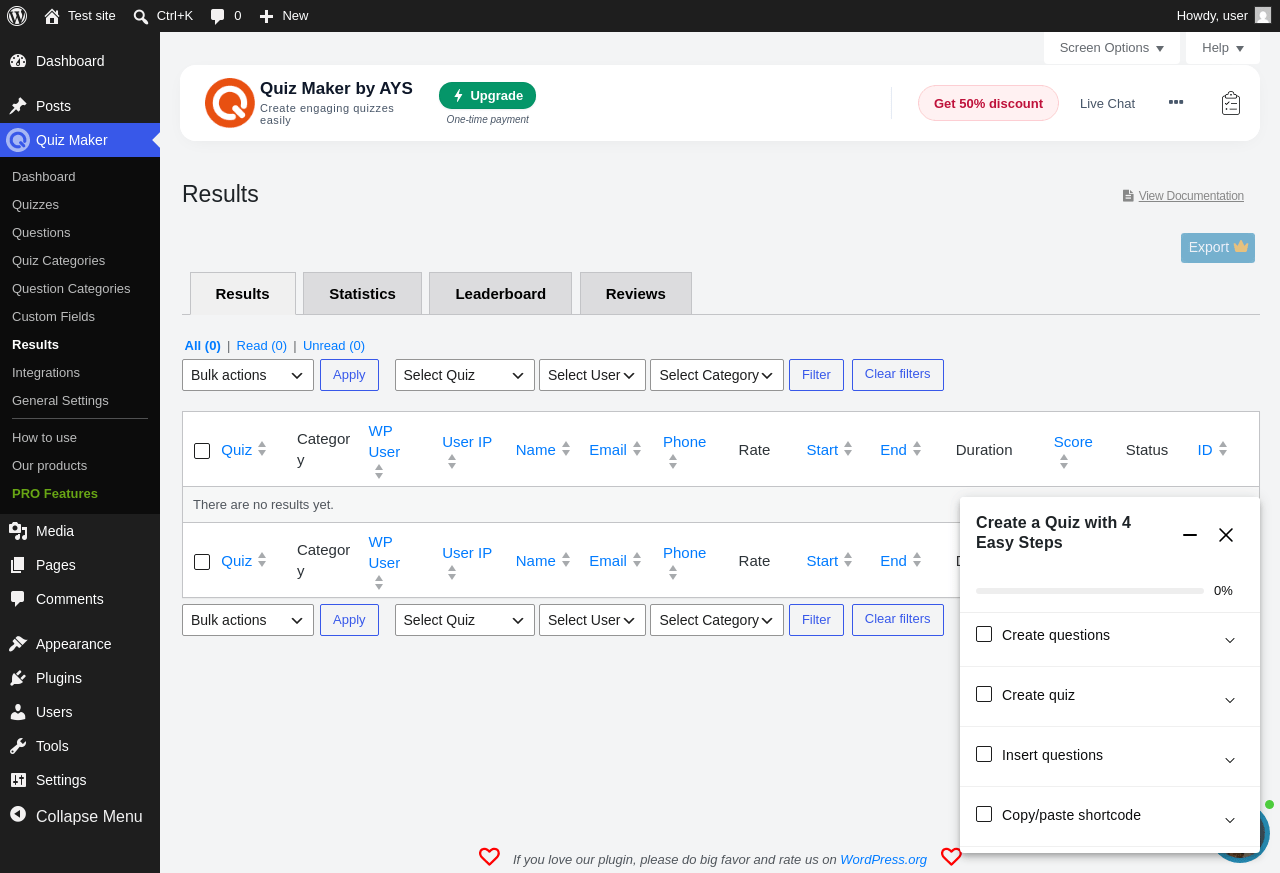This screenshot has height=873, width=1280.
Task: Switch to the Reviews tab
Action: tap(635, 293)
